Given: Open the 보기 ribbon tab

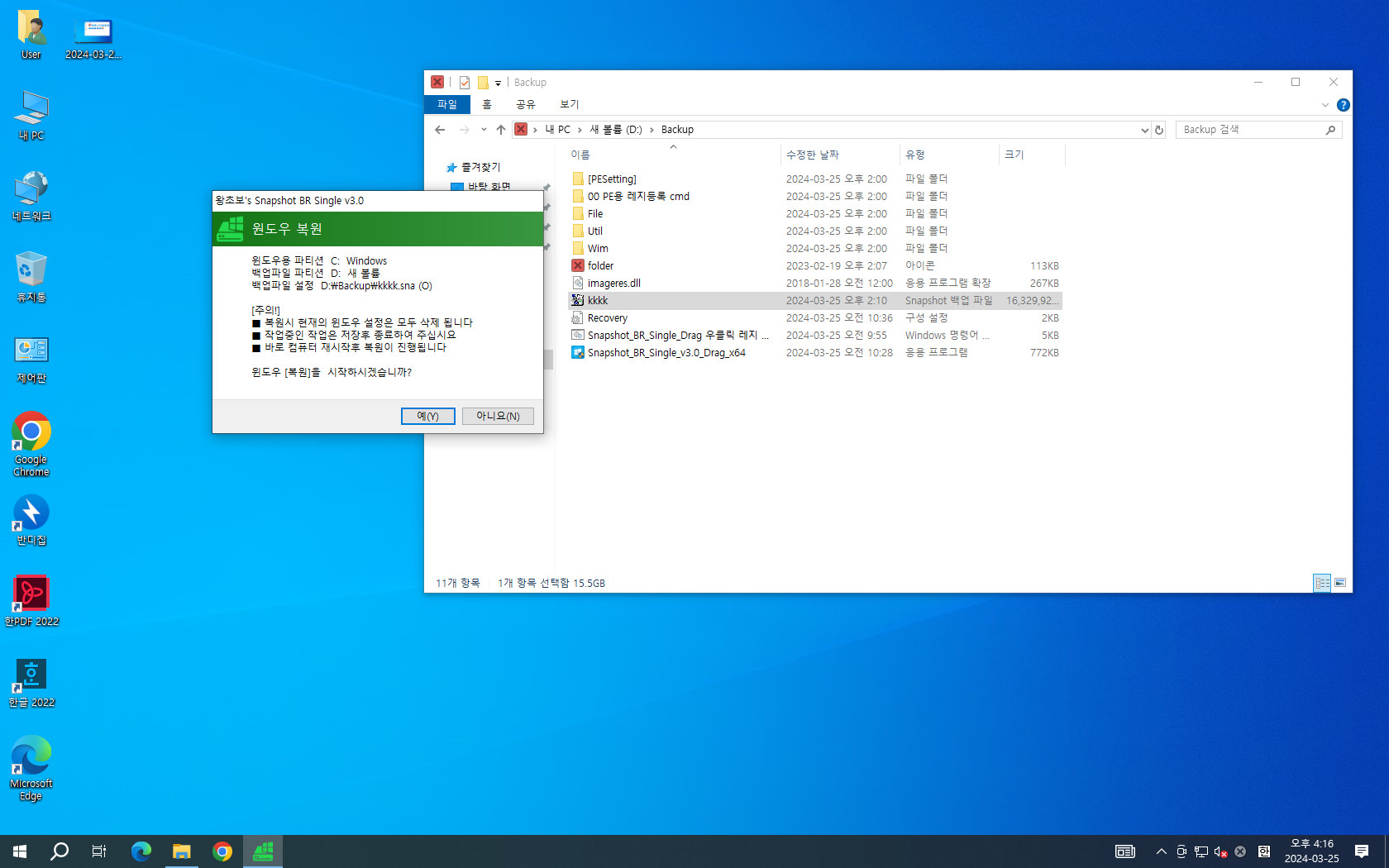Looking at the screenshot, I should [x=570, y=104].
